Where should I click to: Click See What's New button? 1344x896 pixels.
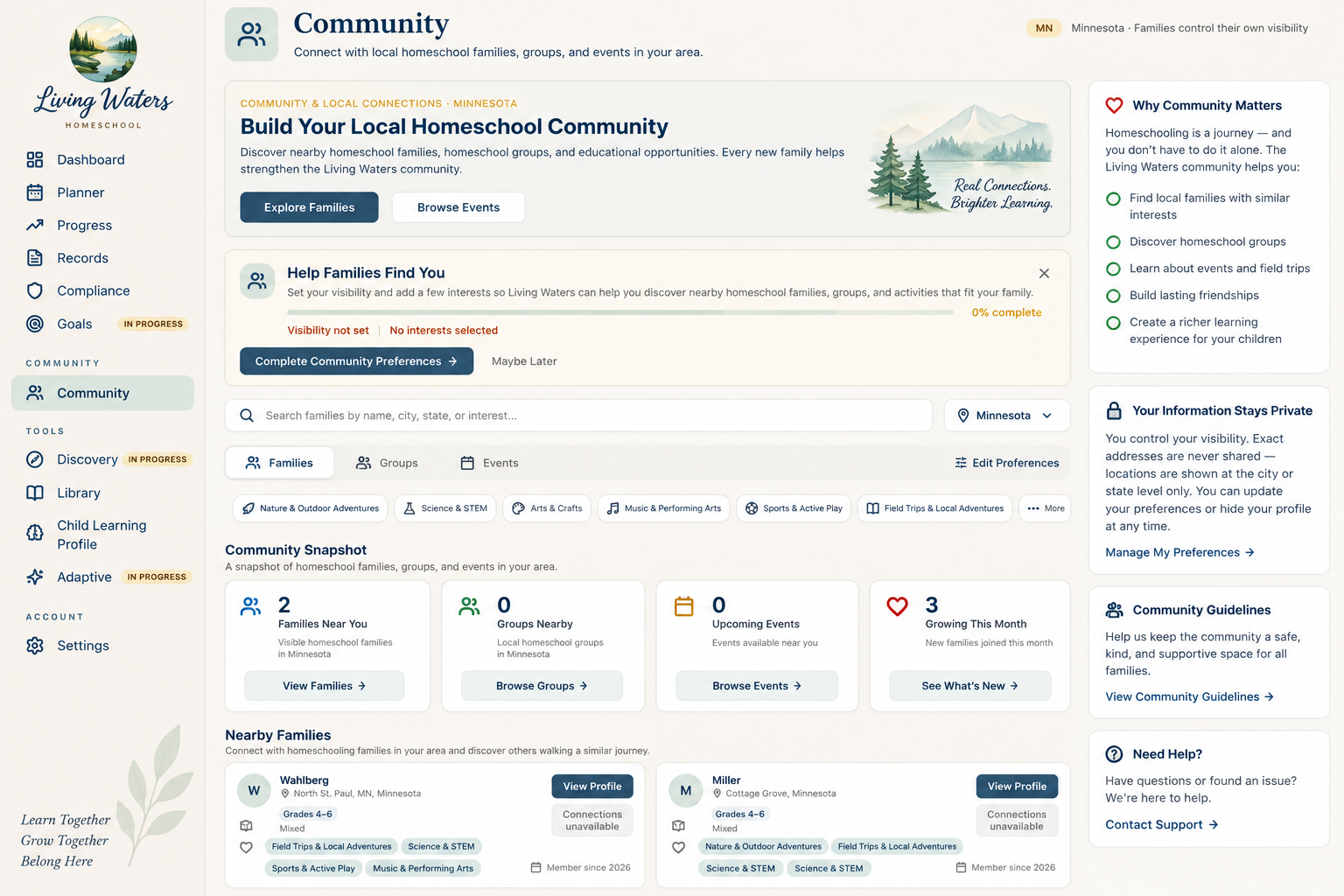click(x=969, y=686)
